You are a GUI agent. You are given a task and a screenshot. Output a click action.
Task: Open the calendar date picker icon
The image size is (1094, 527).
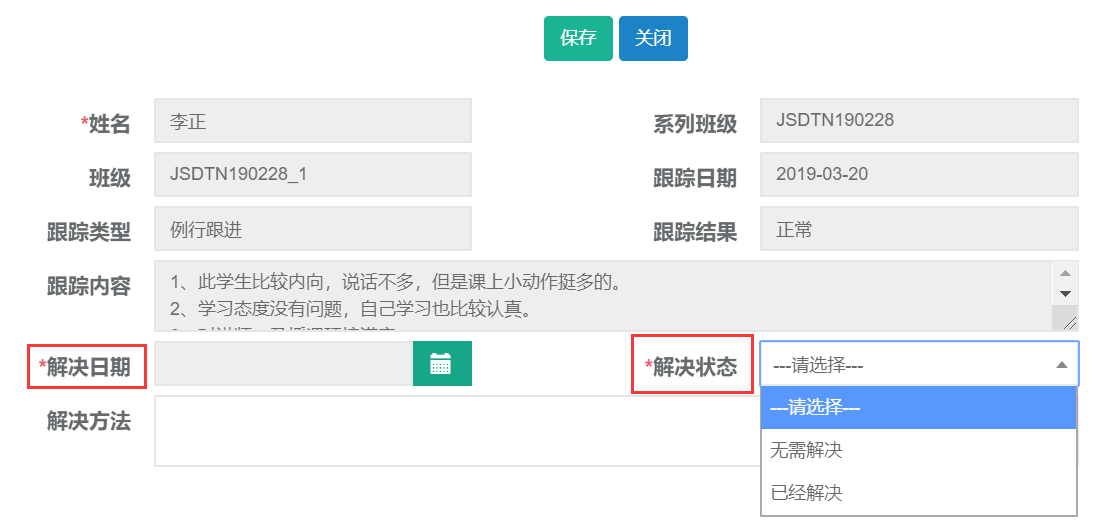point(441,364)
